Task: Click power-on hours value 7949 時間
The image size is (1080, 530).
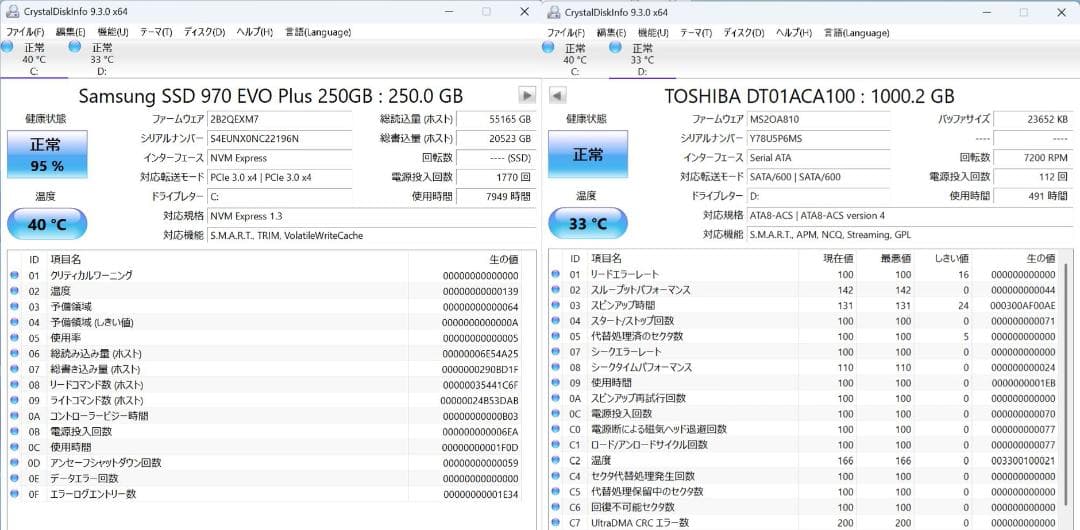Action: click(x=495, y=196)
